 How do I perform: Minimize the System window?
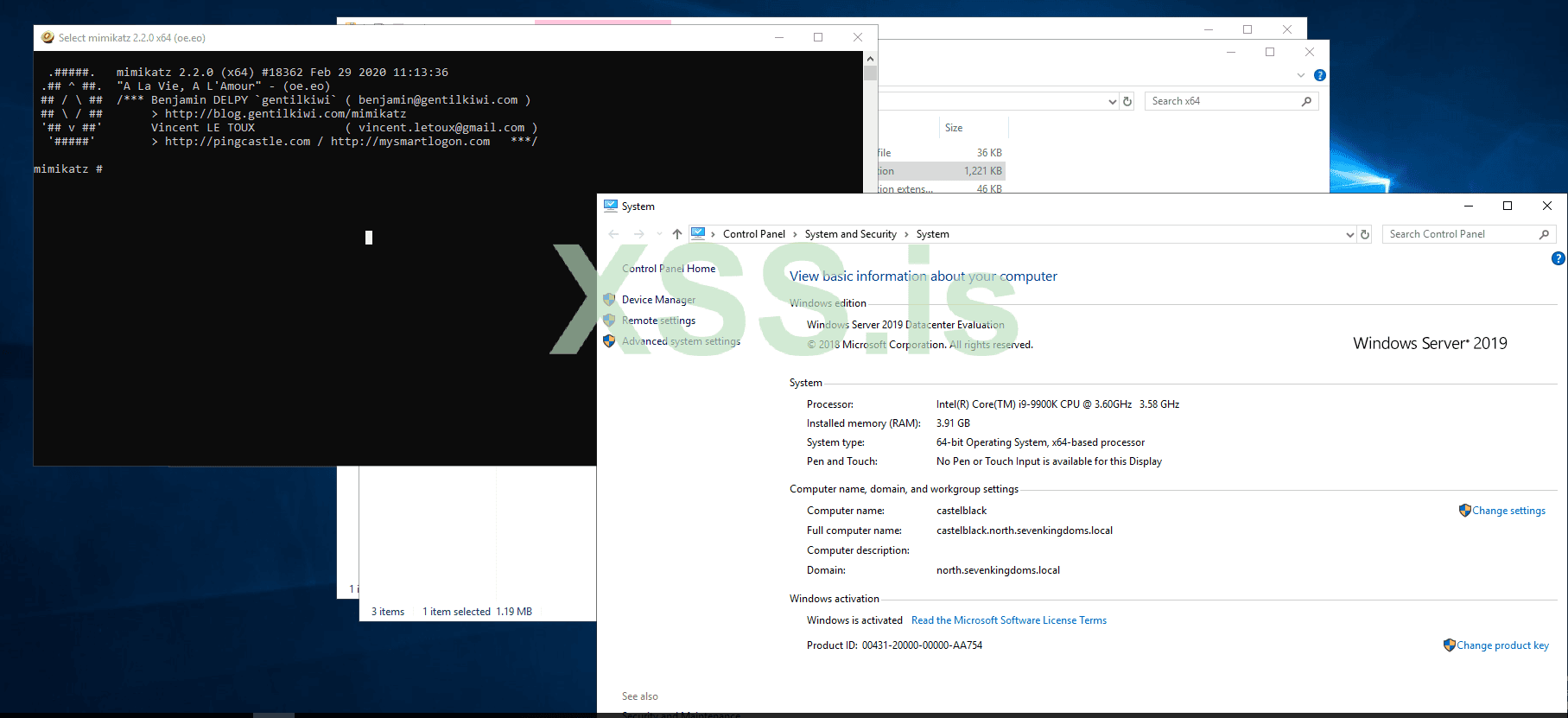tap(1469, 206)
